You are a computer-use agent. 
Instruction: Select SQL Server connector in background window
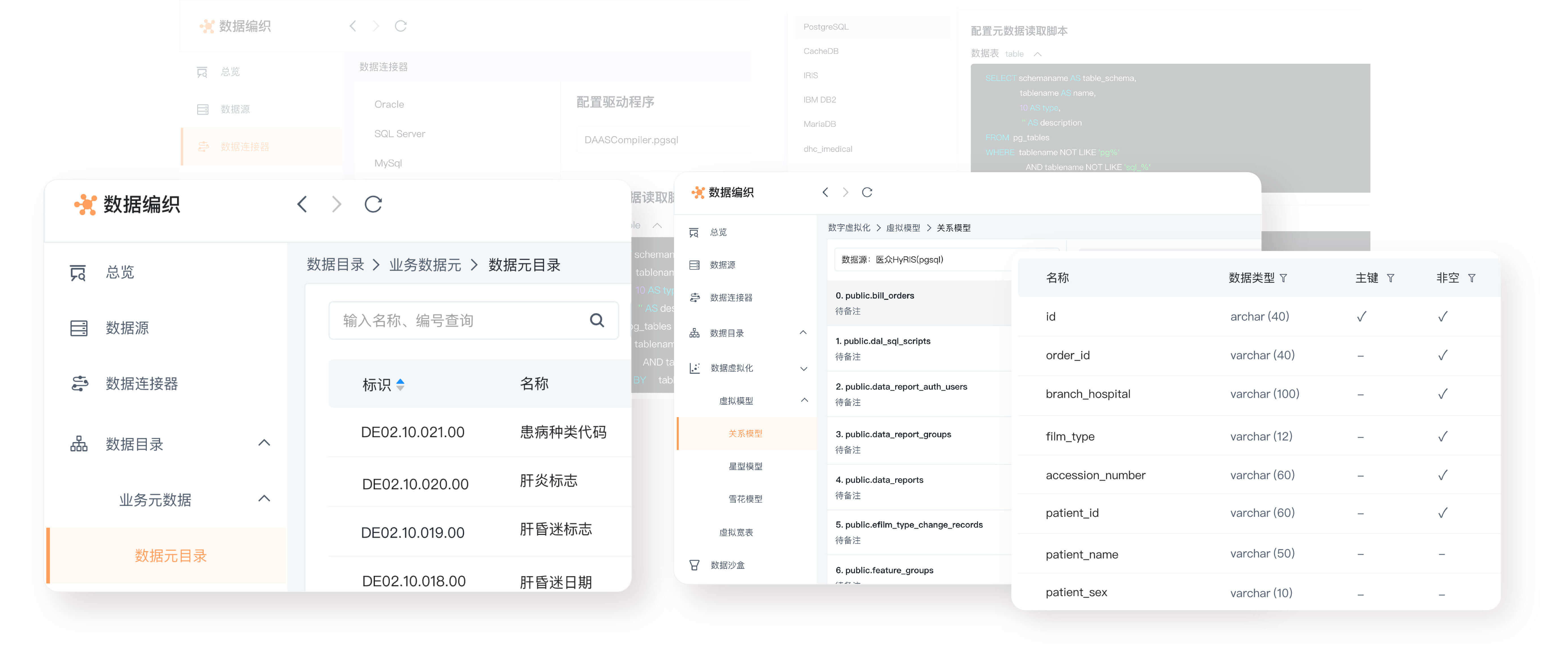pyautogui.click(x=399, y=134)
